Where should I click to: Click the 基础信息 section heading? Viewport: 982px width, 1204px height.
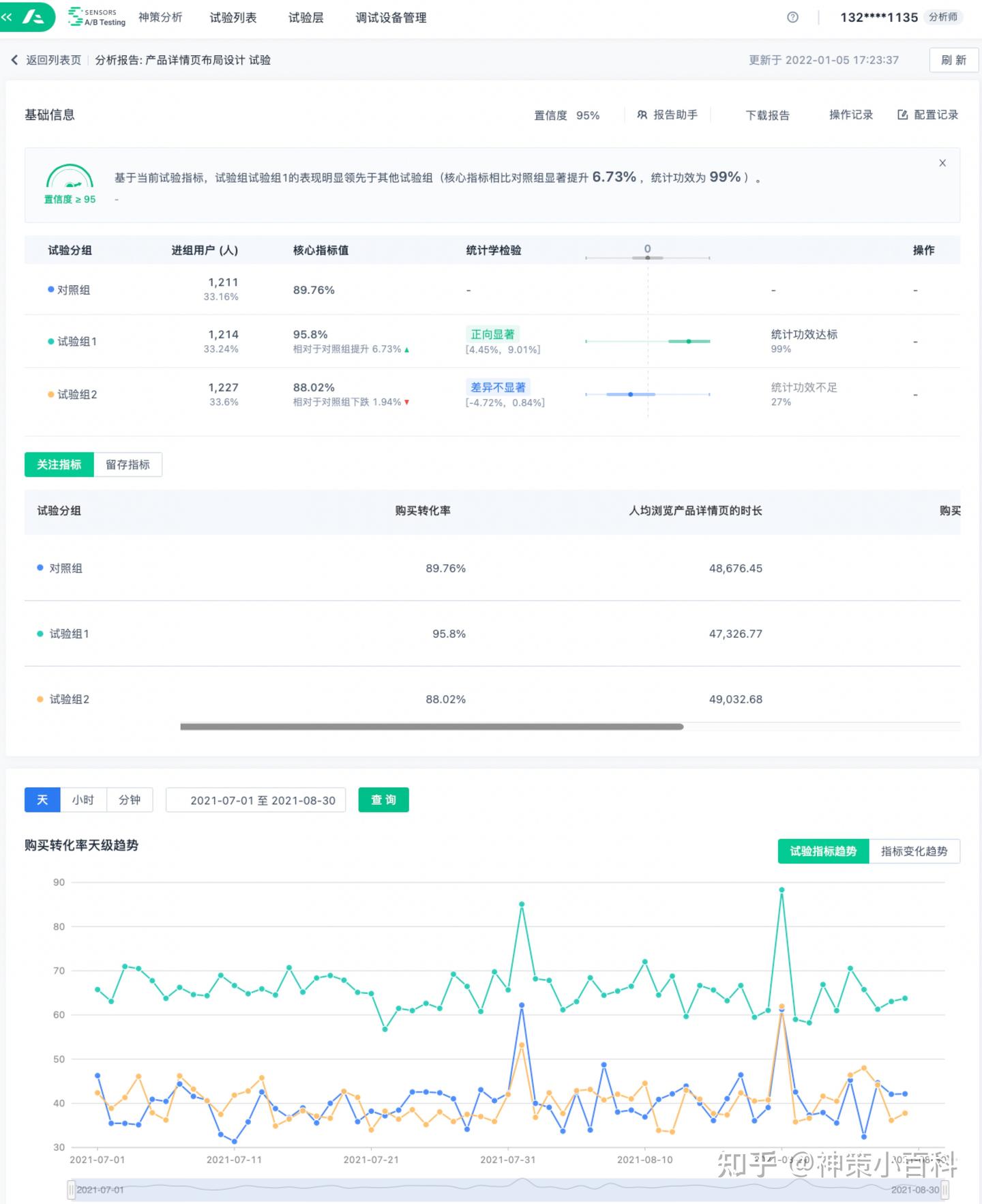point(50,115)
